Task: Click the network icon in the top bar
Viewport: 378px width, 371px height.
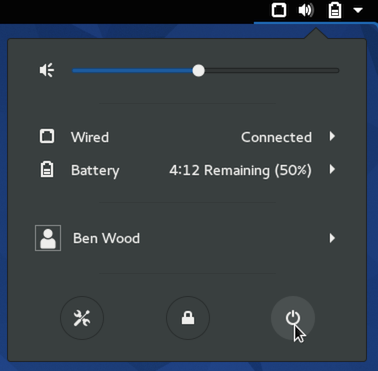Action: tap(279, 10)
